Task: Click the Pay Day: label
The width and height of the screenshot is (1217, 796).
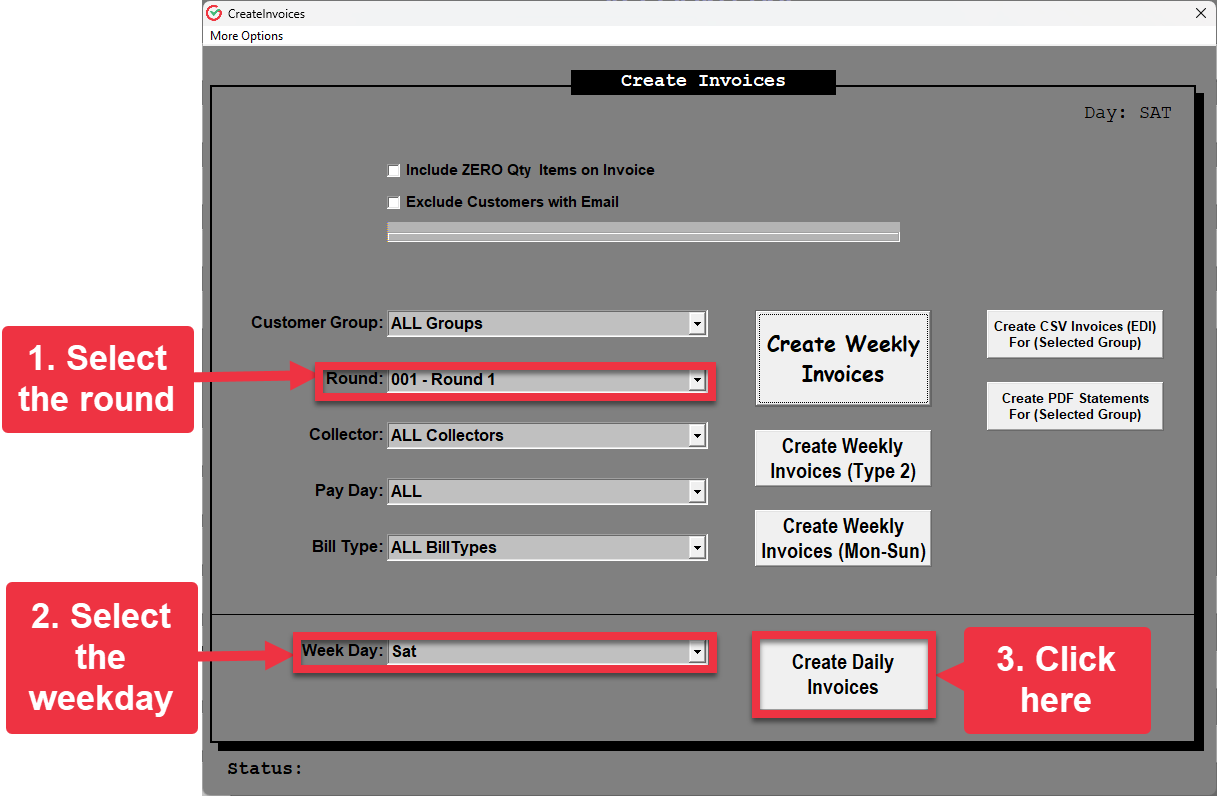Action: (x=349, y=491)
